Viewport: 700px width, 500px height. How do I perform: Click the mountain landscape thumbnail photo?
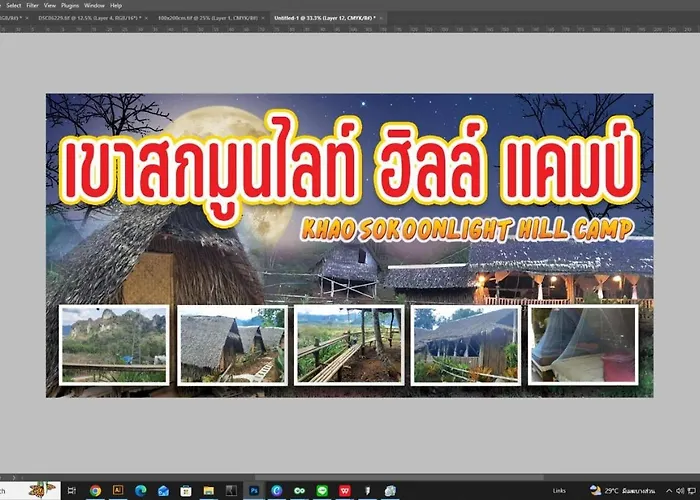coord(114,345)
